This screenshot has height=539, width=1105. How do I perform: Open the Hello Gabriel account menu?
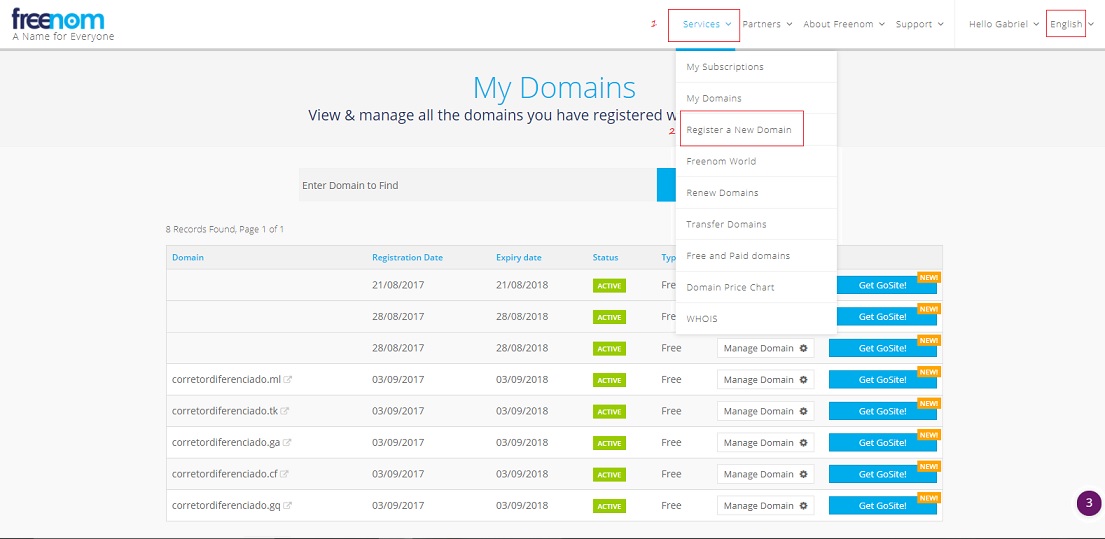[1004, 24]
